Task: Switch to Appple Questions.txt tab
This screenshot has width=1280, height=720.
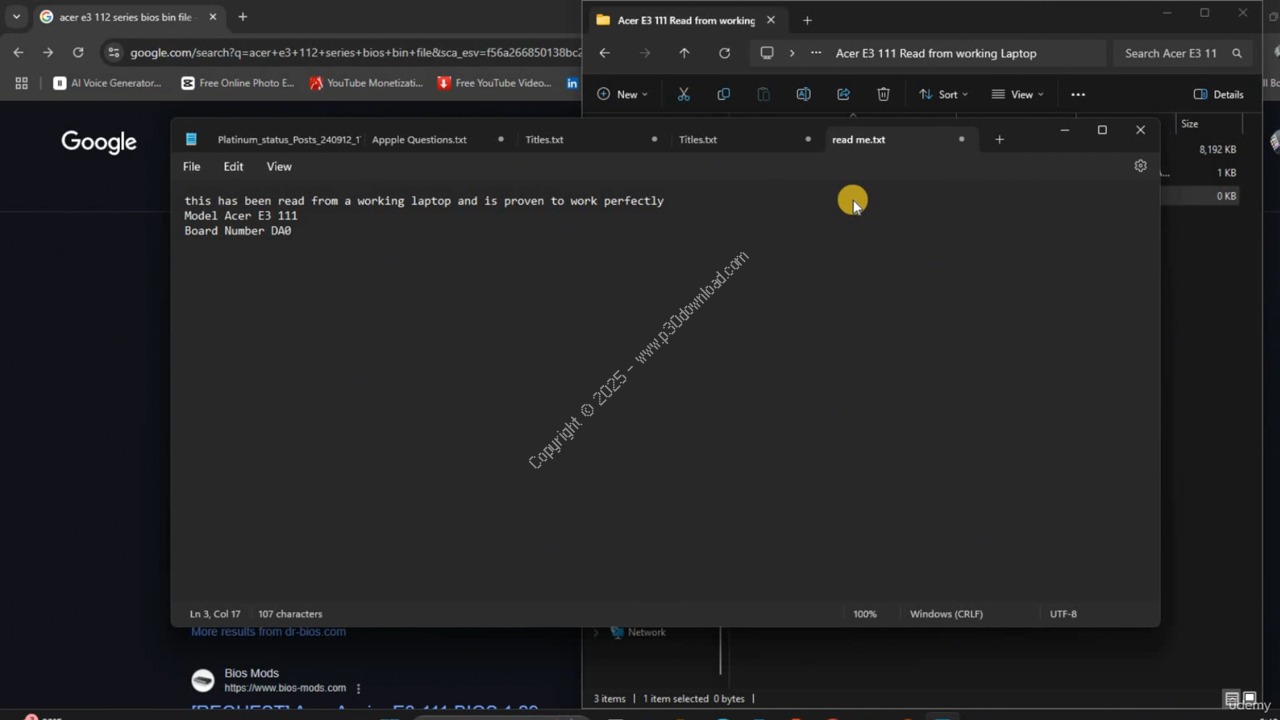Action: [419, 139]
